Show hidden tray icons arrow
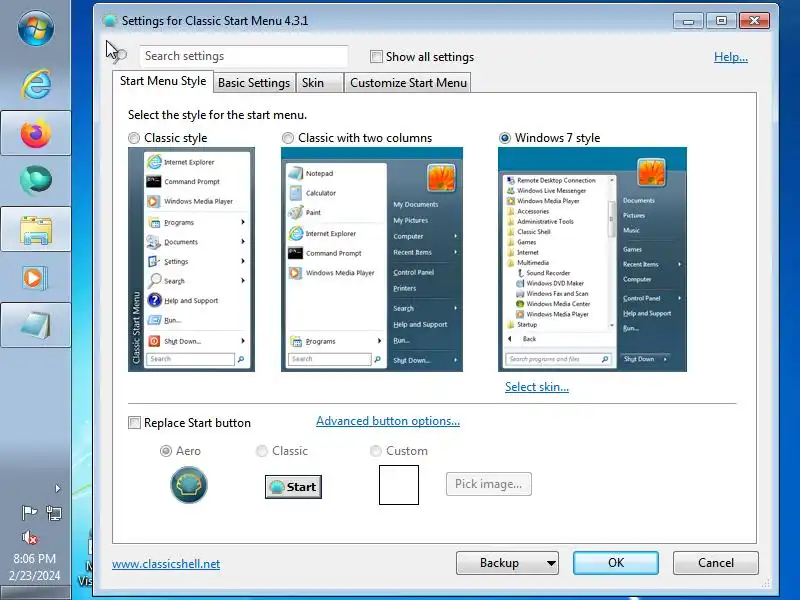Image resolution: width=800 pixels, height=600 pixels. (57, 488)
